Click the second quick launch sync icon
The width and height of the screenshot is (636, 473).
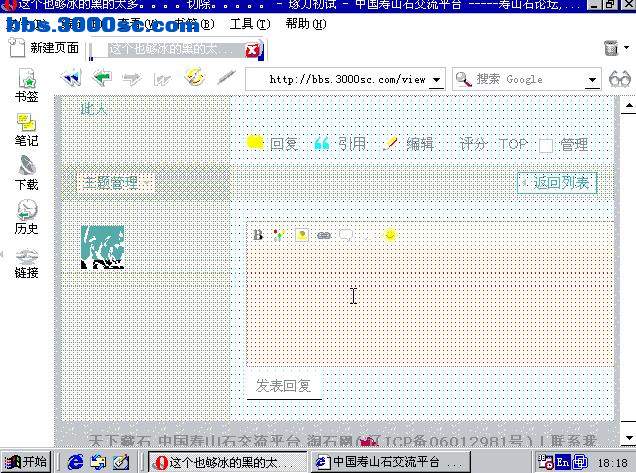[x=98, y=462]
